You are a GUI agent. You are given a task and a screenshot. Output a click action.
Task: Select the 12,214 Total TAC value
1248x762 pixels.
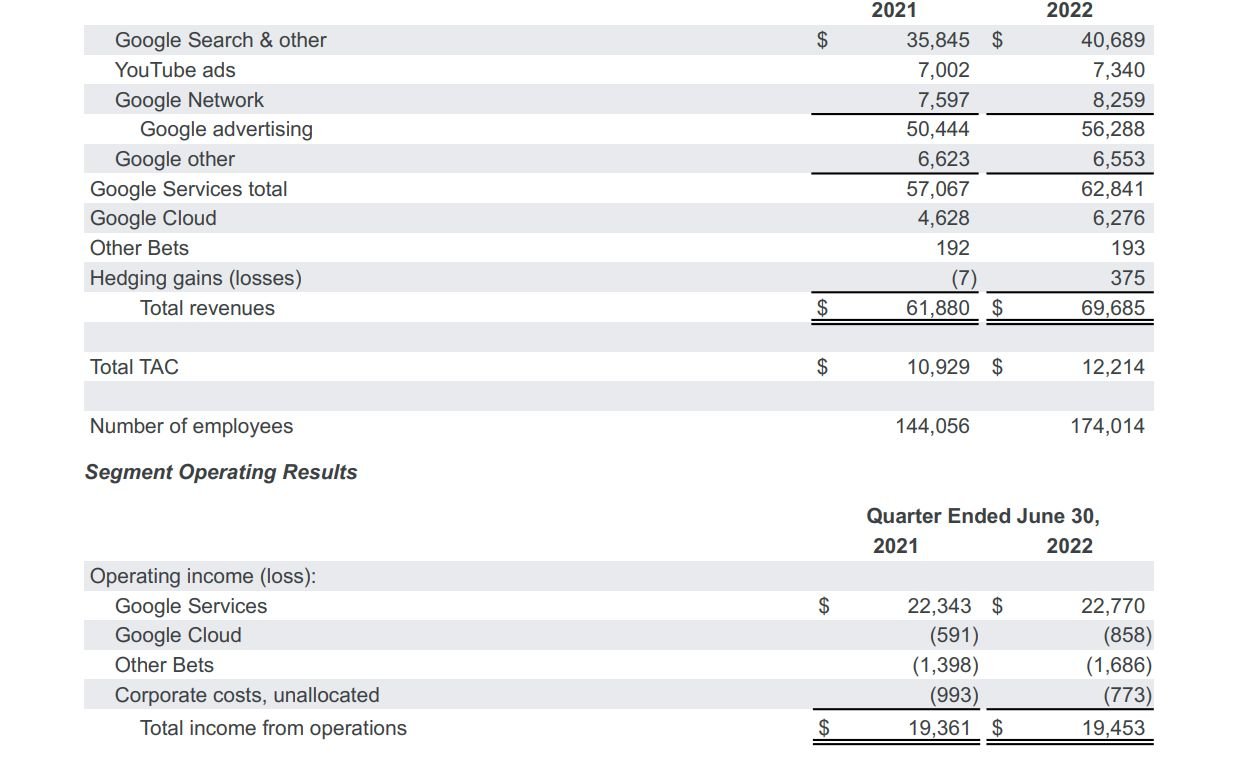click(1112, 367)
